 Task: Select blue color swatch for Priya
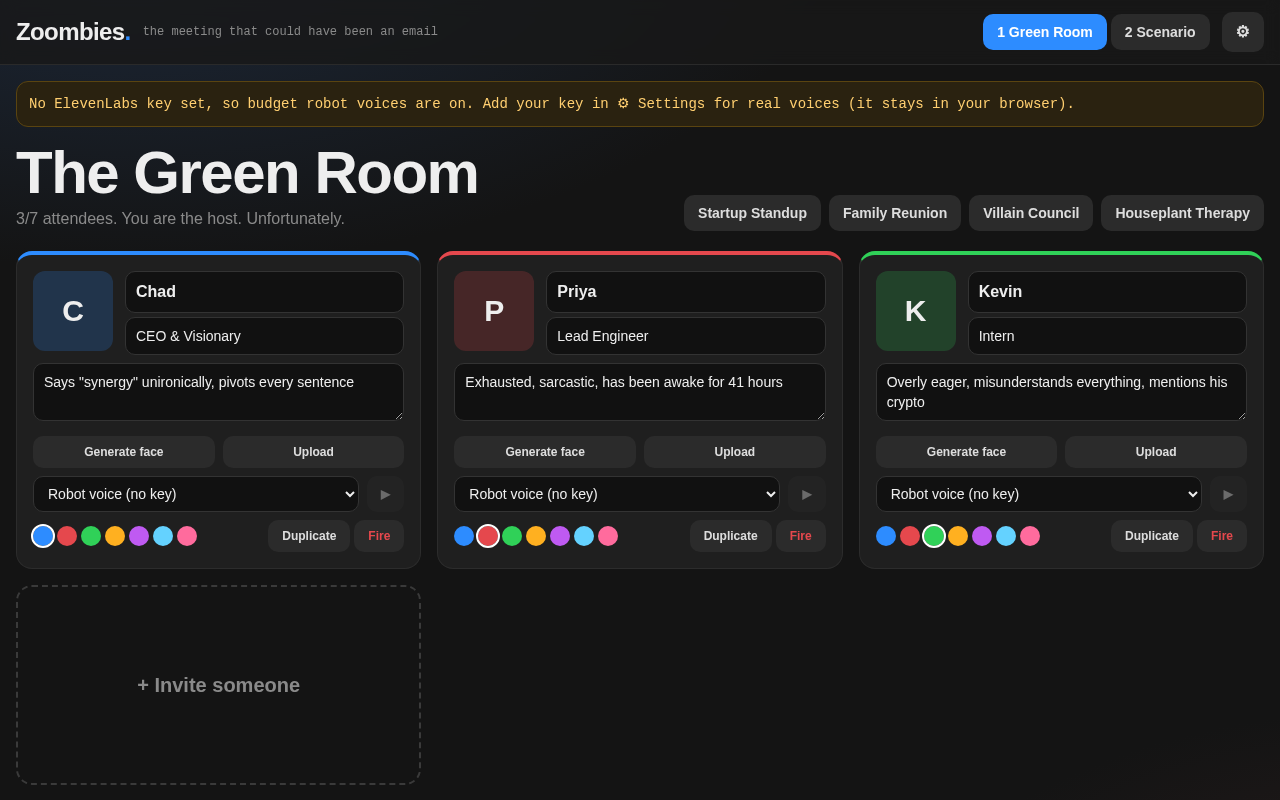point(464,536)
